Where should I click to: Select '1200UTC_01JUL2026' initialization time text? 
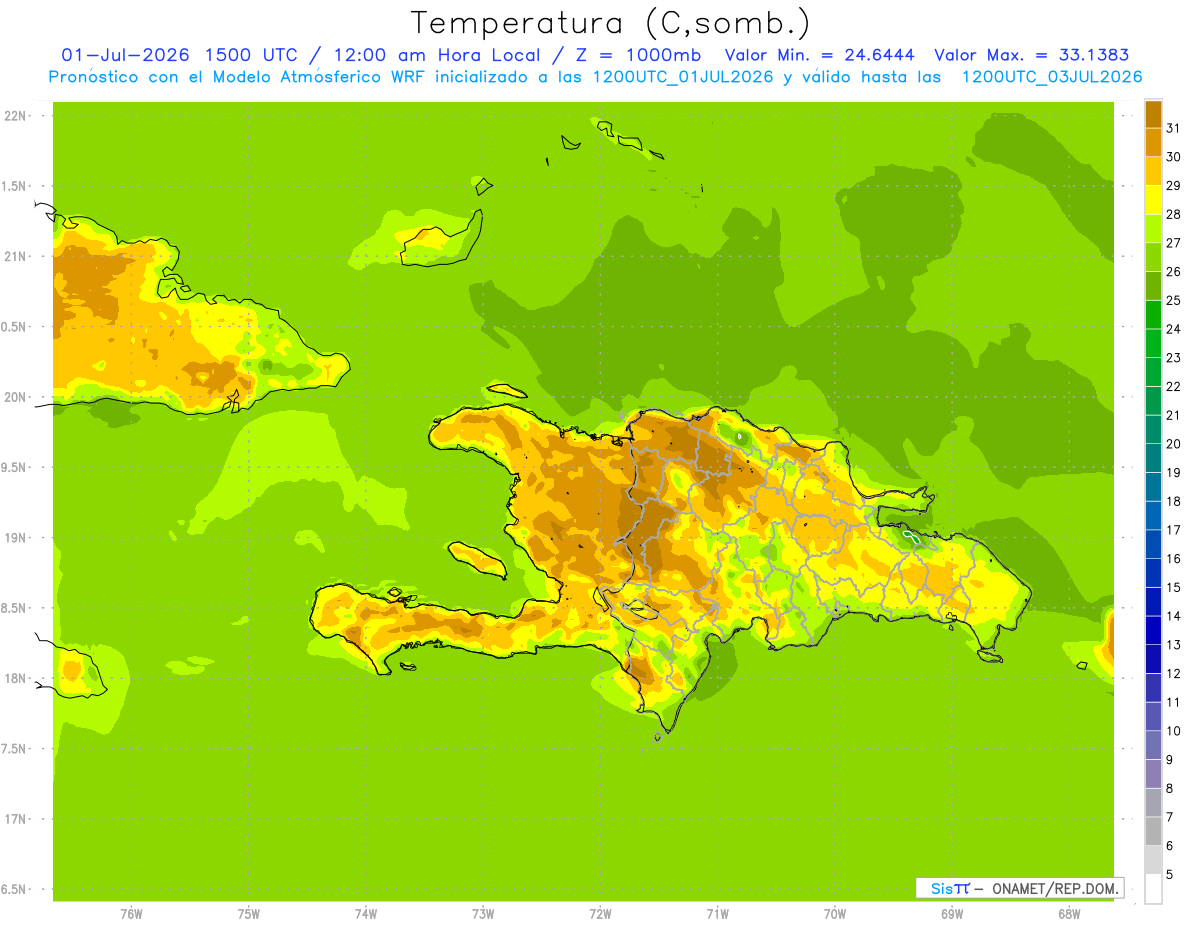[683, 77]
